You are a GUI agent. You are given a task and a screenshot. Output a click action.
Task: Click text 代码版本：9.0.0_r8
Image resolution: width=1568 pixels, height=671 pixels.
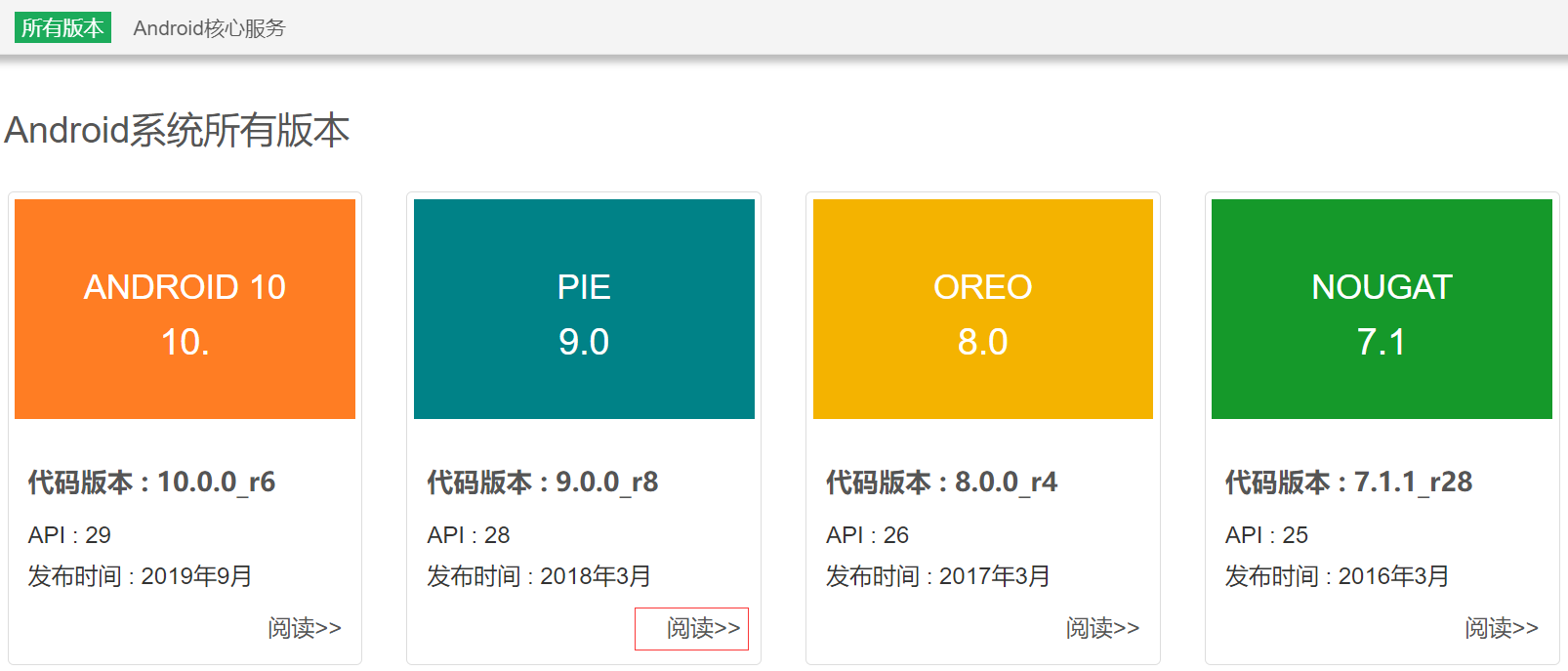click(543, 482)
